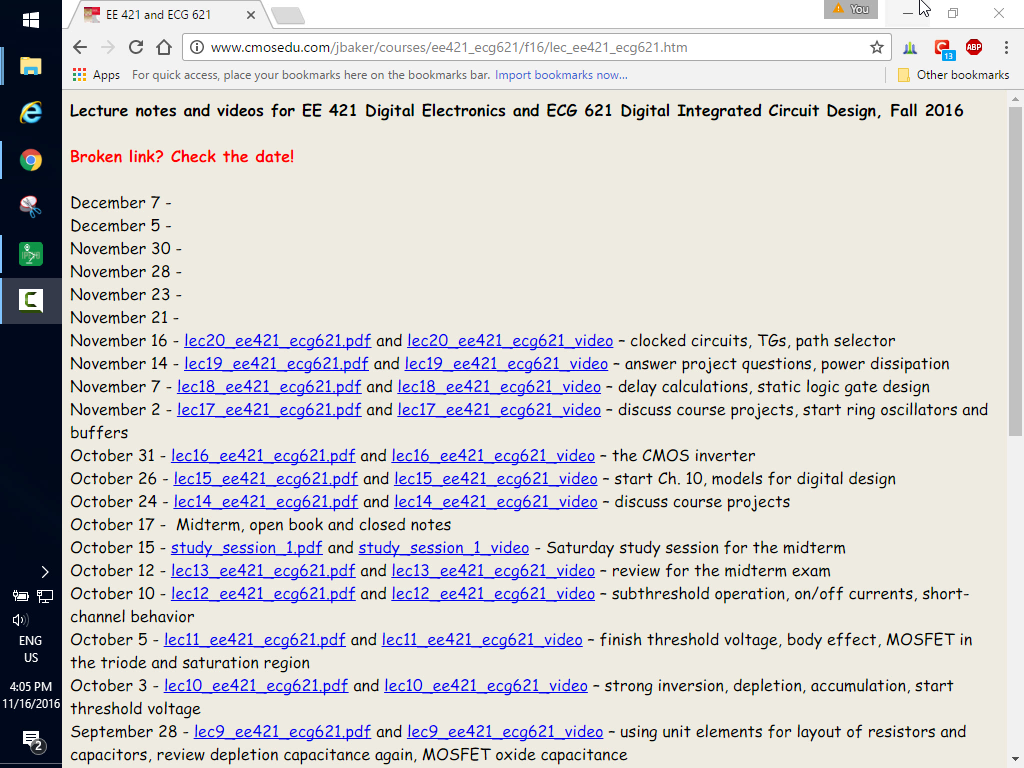Click the Import bookmarks now link
The height and width of the screenshot is (768, 1024).
pos(561,75)
